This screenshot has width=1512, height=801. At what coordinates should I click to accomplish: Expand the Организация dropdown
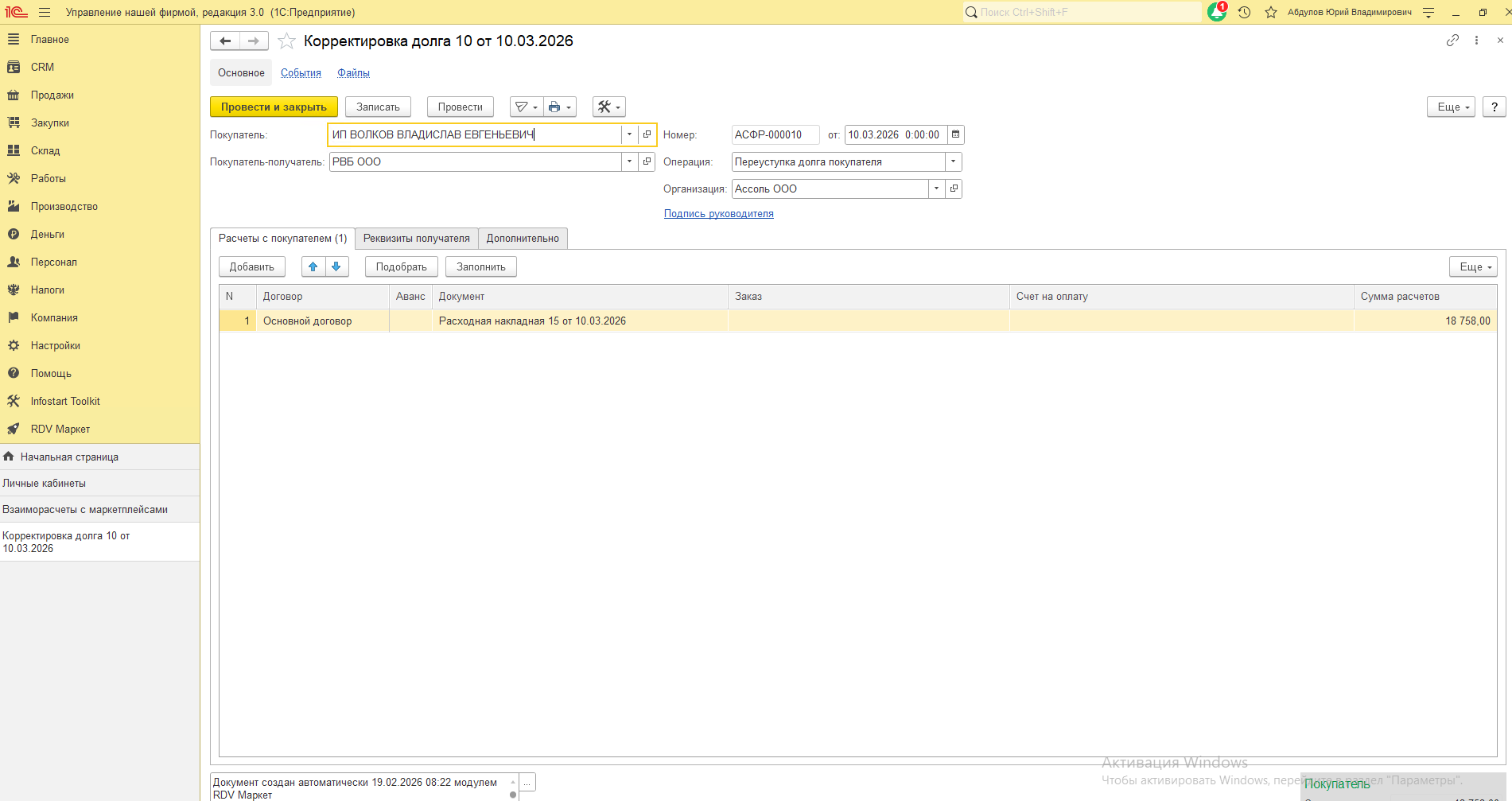click(x=936, y=189)
